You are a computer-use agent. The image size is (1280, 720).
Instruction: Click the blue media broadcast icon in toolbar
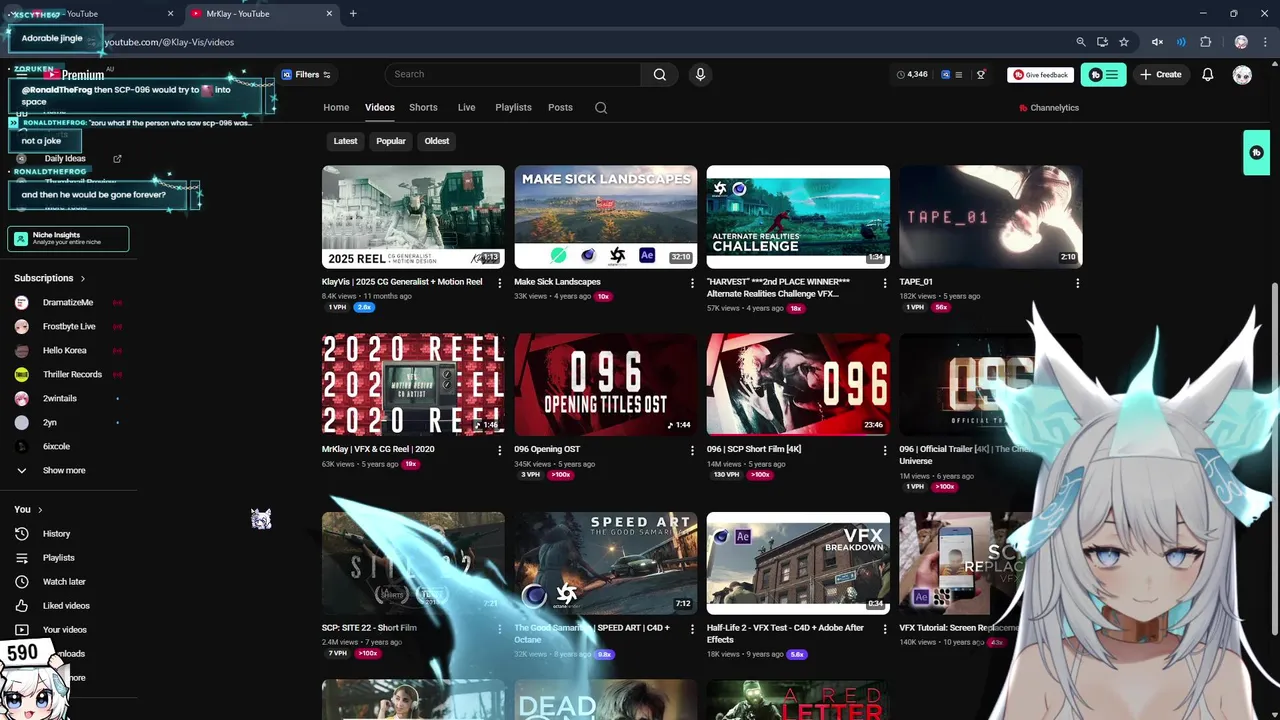[x=1181, y=42]
